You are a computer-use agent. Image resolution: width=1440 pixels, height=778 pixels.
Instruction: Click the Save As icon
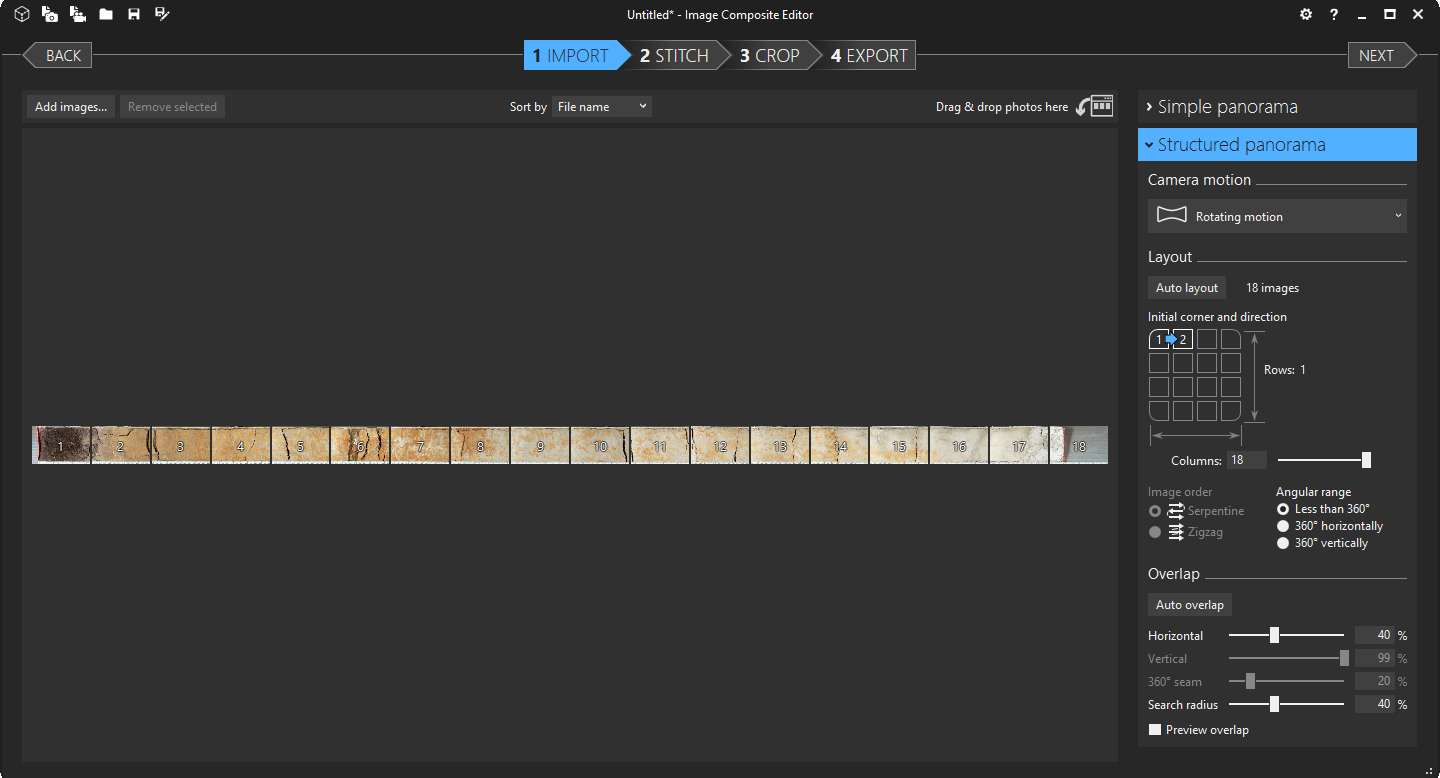(162, 14)
